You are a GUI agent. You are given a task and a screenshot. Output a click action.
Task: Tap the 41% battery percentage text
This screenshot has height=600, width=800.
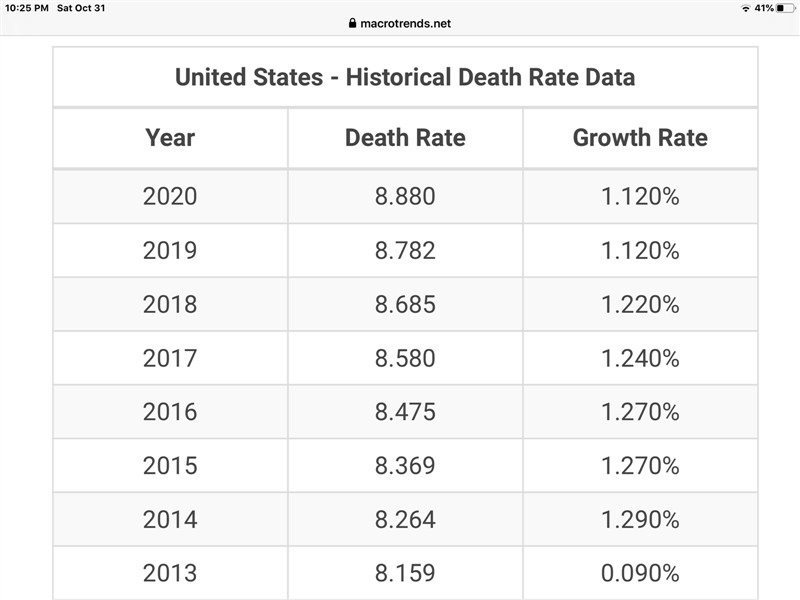(x=763, y=8)
